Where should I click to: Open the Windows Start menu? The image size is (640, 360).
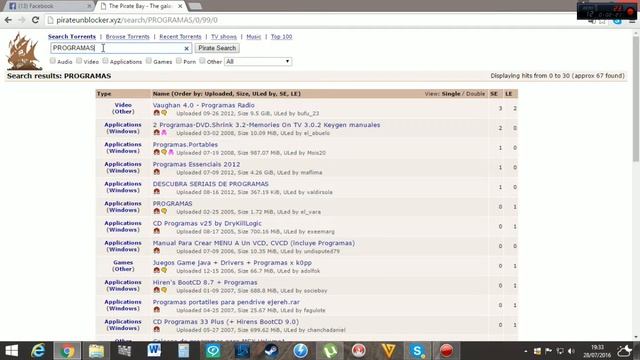point(11,351)
